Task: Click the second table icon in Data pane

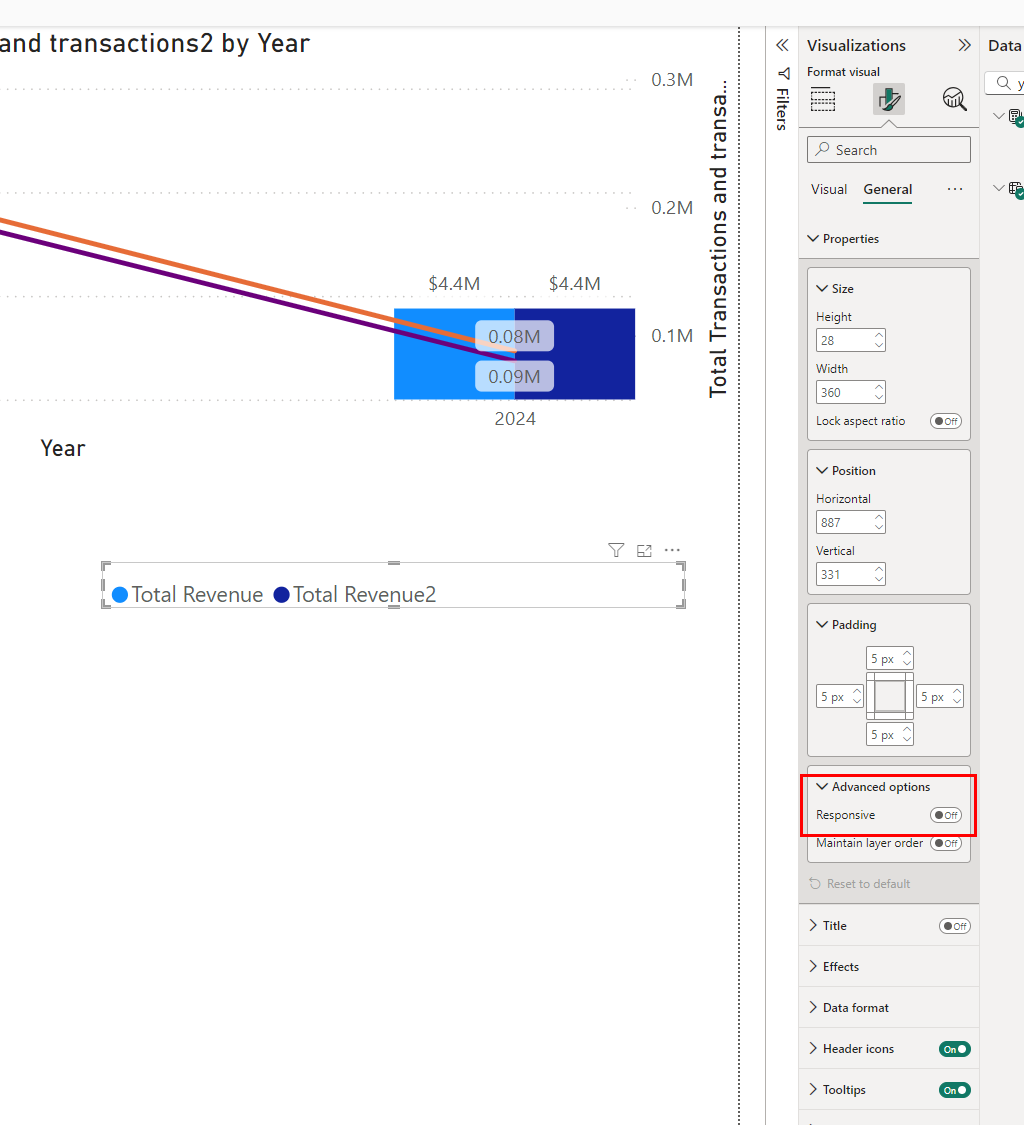Action: (1016, 189)
